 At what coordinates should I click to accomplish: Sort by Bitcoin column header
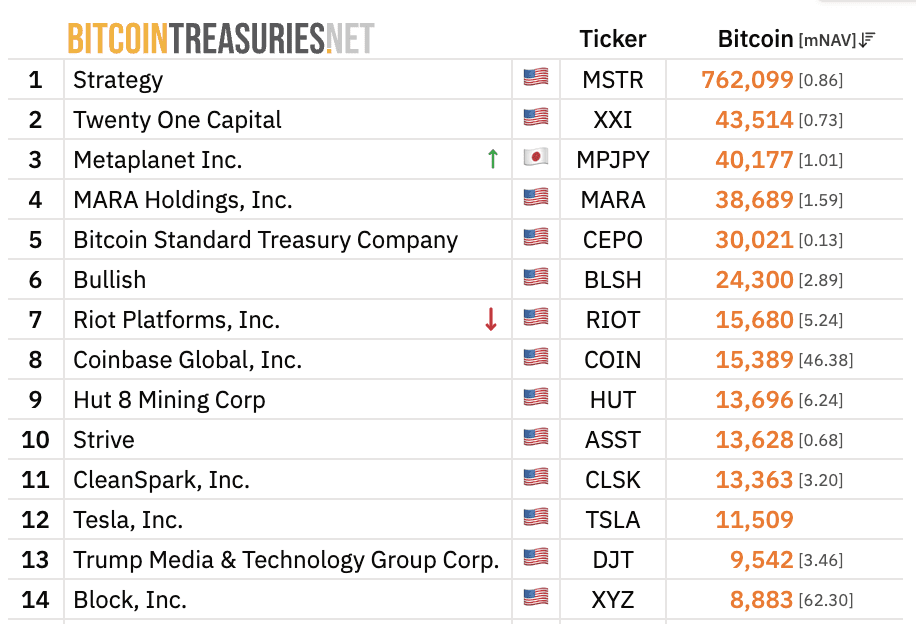tap(755, 39)
